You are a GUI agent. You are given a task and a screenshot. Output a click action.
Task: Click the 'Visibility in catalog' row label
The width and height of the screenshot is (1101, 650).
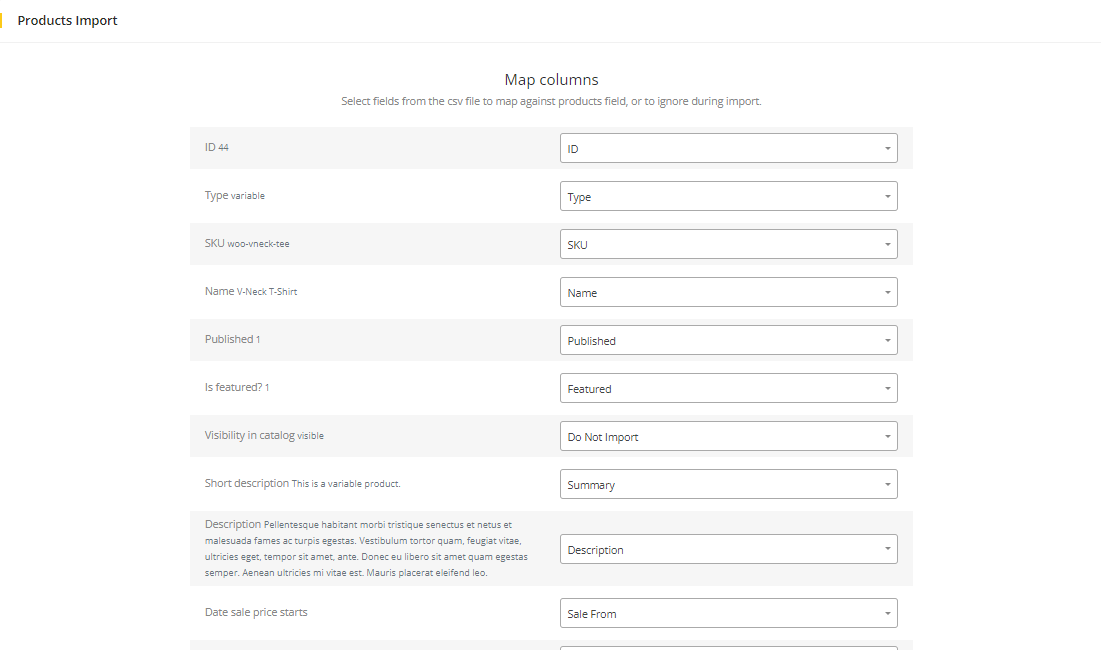[250, 435]
